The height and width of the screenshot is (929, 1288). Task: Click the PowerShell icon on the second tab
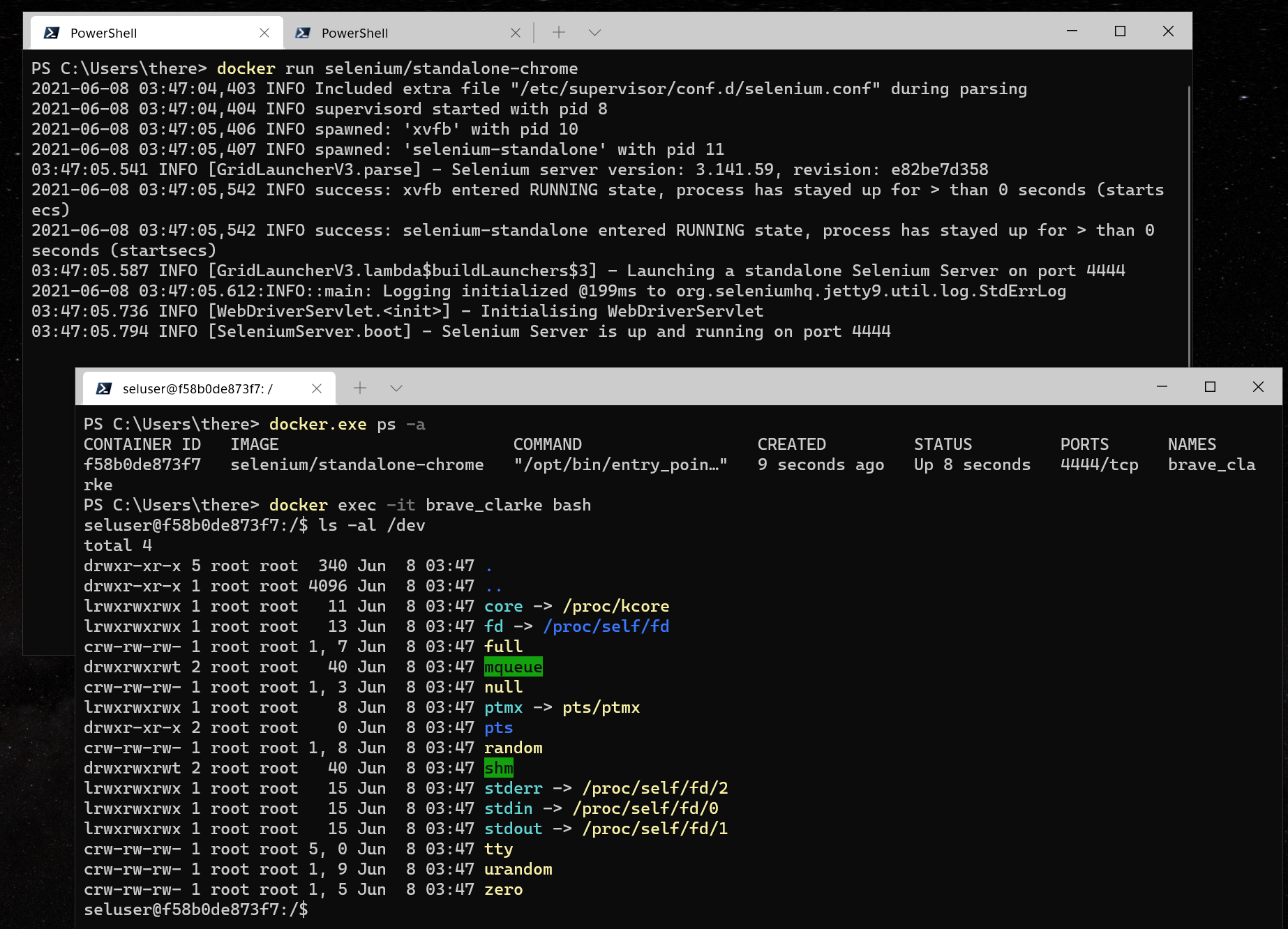pyautogui.click(x=301, y=32)
